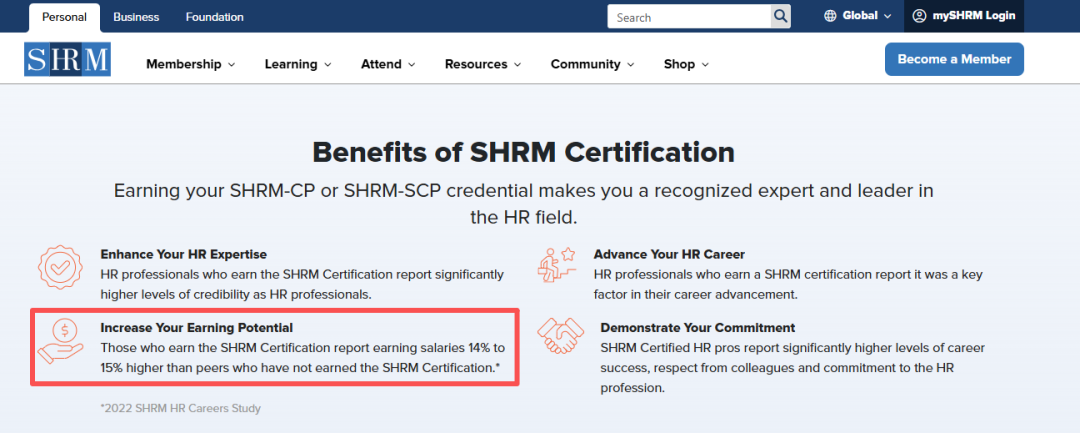Viewport: 1080px width, 433px height.
Task: Expand the Membership menu
Action: [x=191, y=64]
